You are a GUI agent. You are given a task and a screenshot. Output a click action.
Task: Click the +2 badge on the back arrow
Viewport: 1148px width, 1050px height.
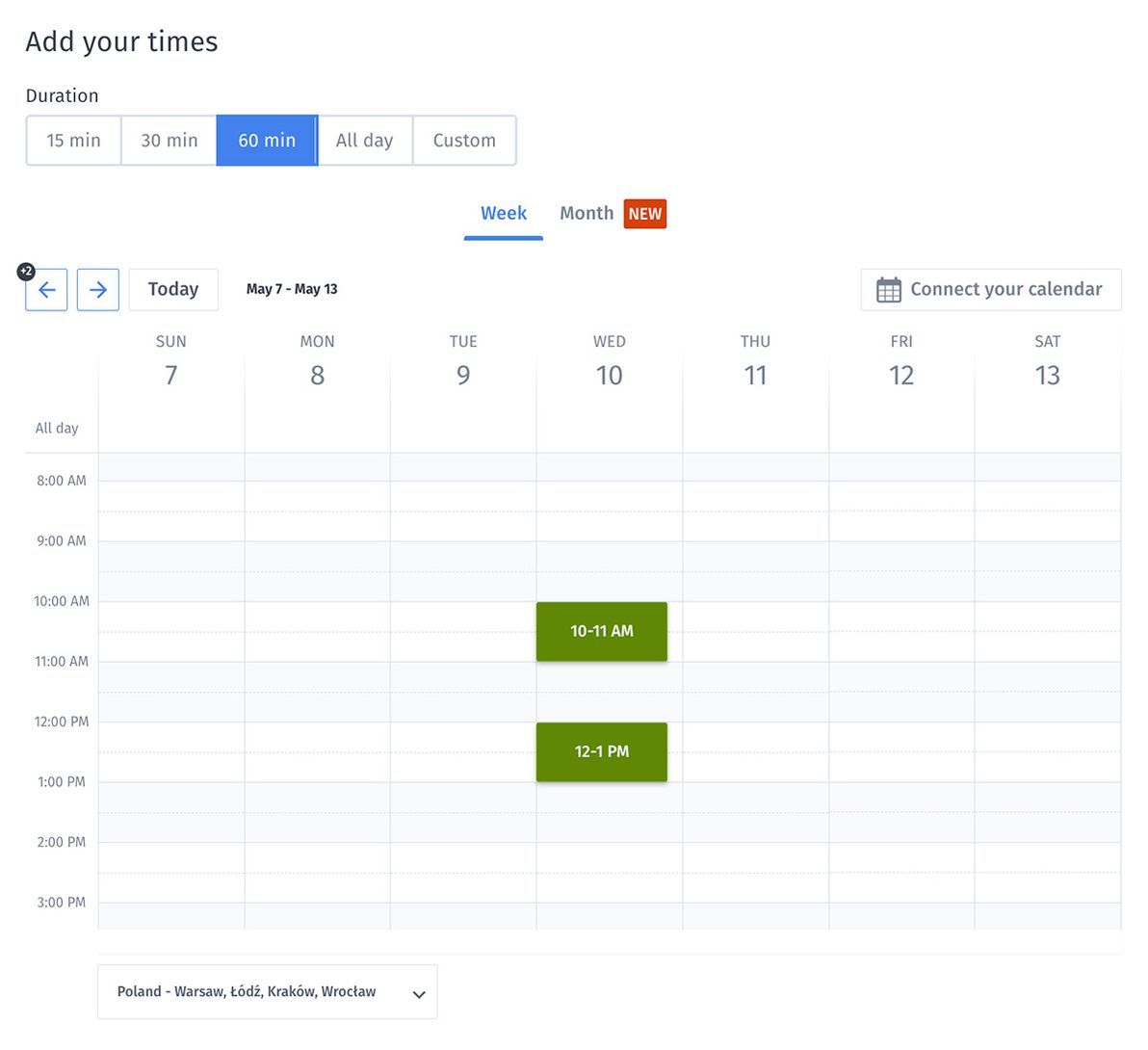coord(26,272)
